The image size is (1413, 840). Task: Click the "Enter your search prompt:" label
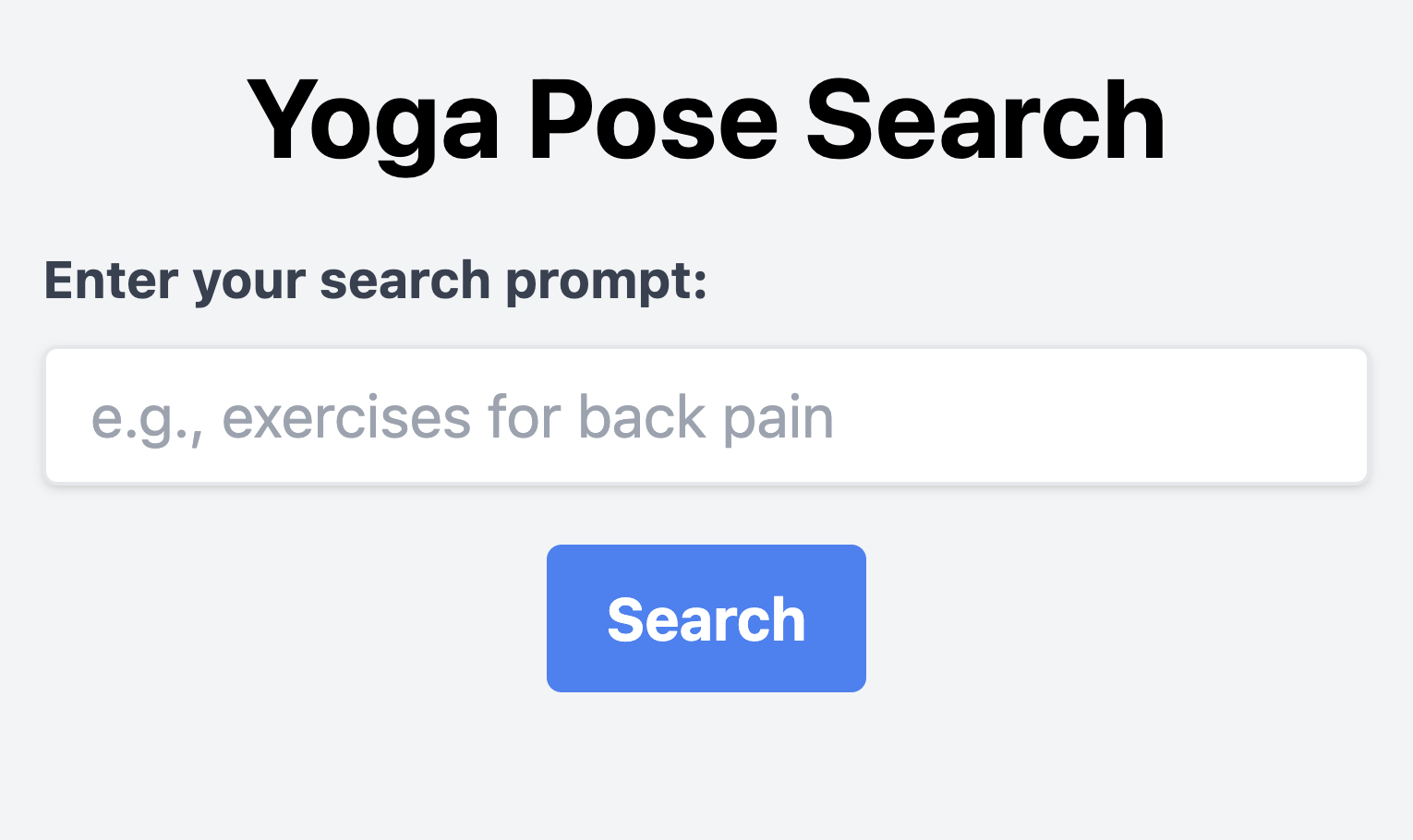[376, 281]
